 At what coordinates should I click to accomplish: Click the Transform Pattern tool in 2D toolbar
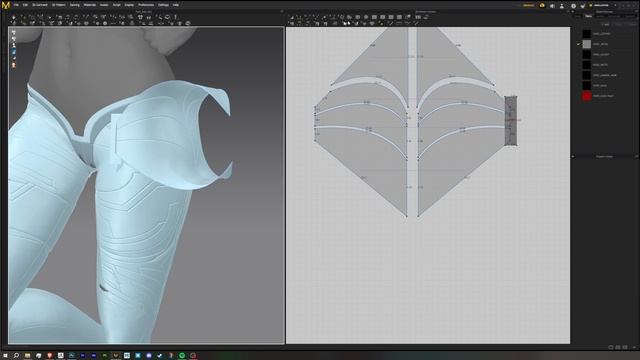[x=291, y=17]
